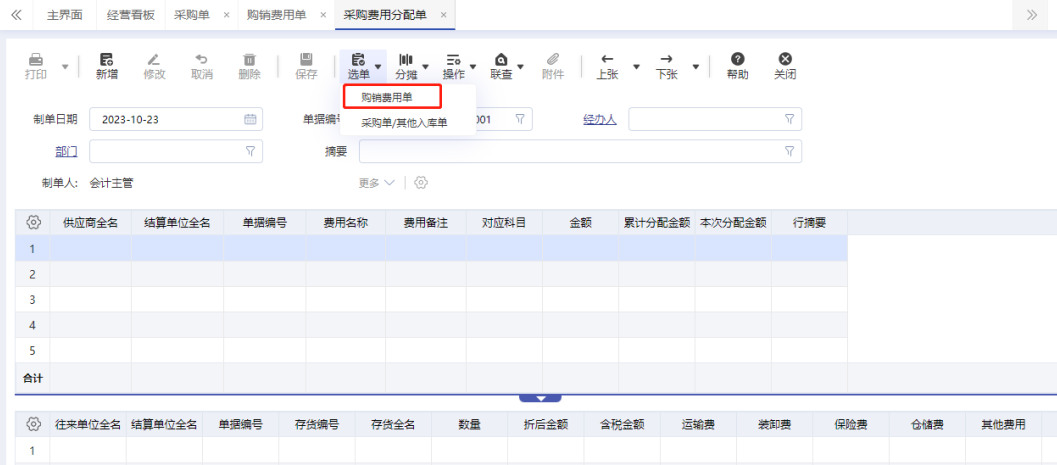
Task: Click the 关闭 (Close) toolbar icon
Action: click(785, 66)
